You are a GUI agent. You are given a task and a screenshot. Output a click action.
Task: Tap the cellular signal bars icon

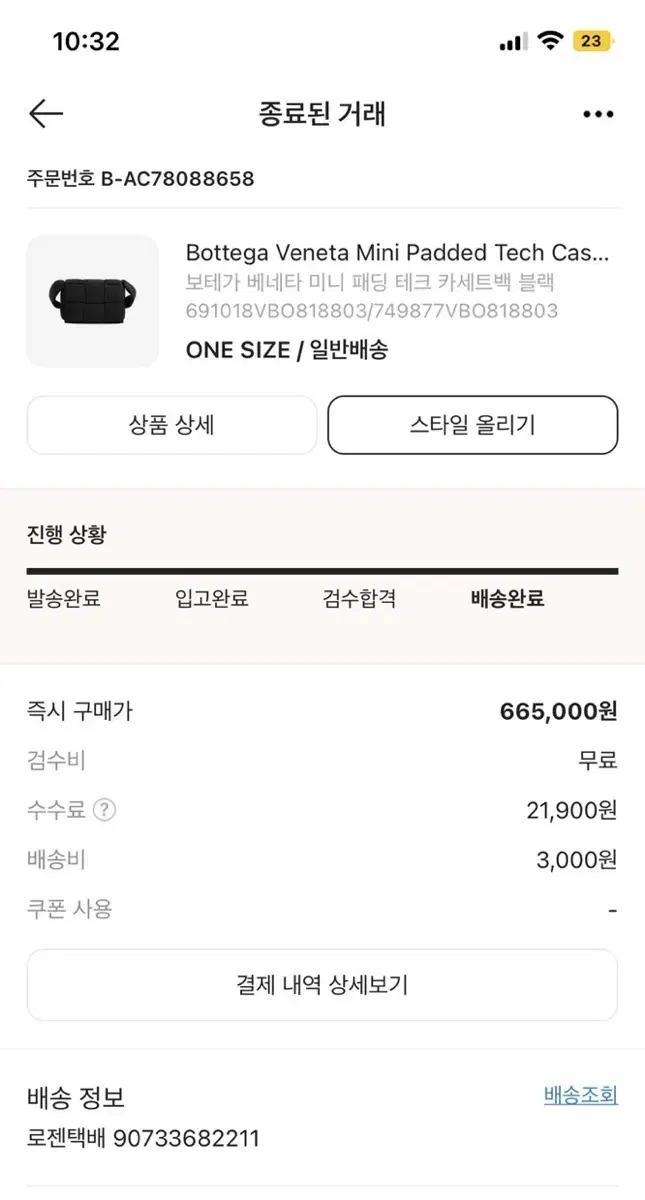(x=511, y=42)
